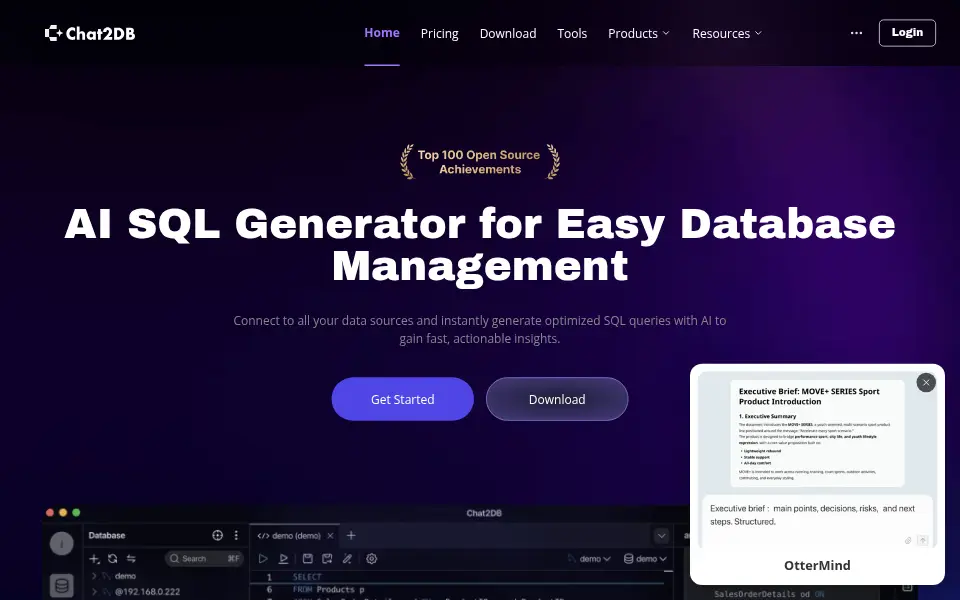Viewport: 960px width, 600px height.
Task: Click the save floppy disk icon
Action: tap(307, 558)
